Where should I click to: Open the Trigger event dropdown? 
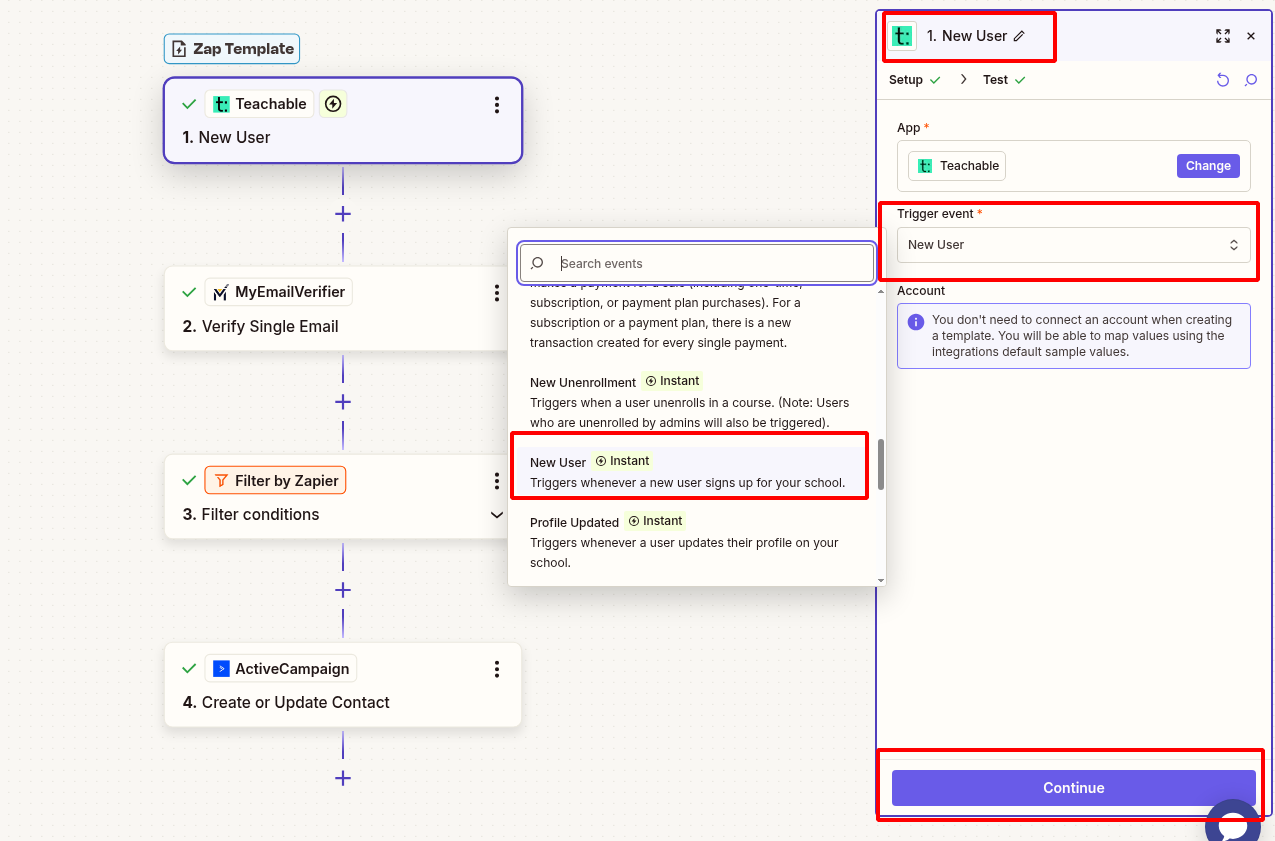(x=1073, y=245)
